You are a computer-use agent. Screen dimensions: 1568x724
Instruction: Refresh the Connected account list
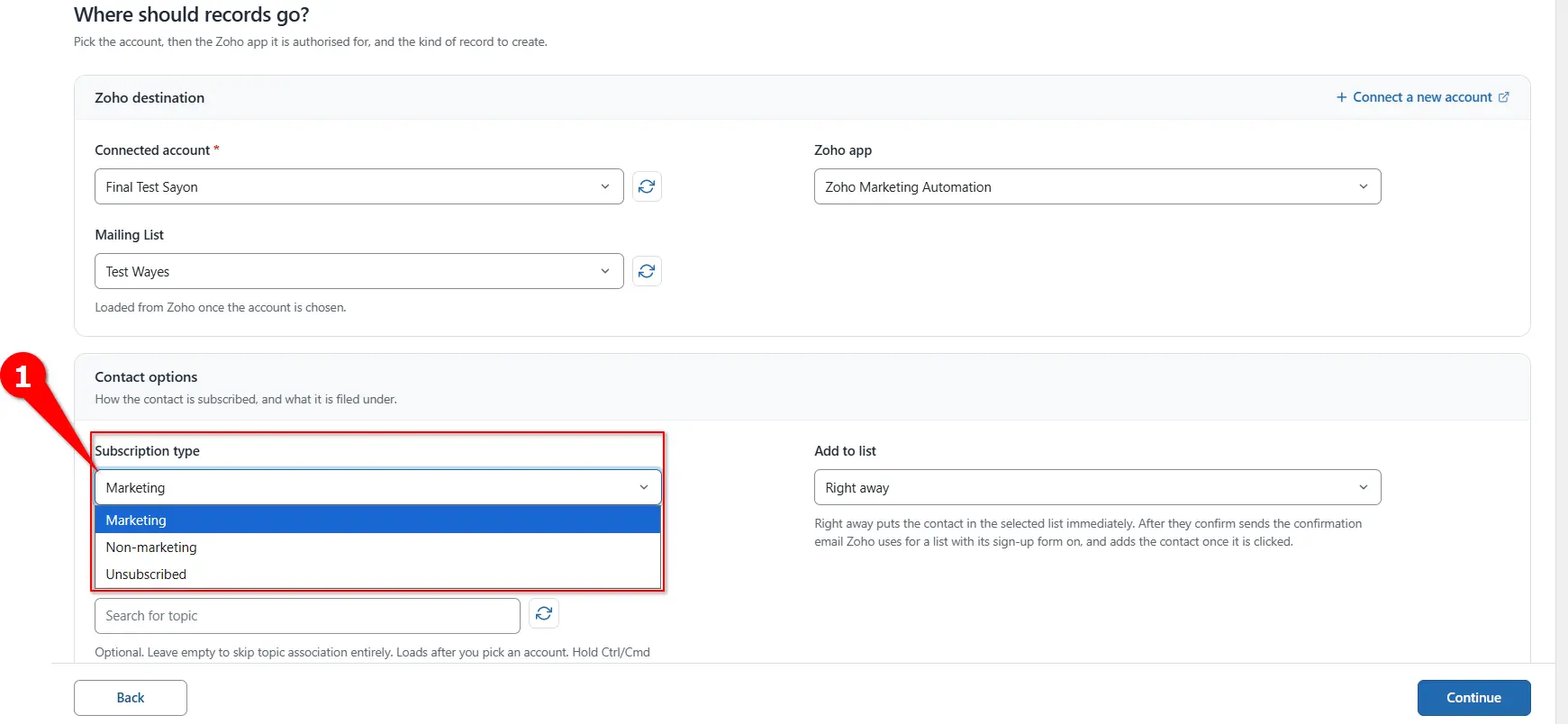[647, 186]
